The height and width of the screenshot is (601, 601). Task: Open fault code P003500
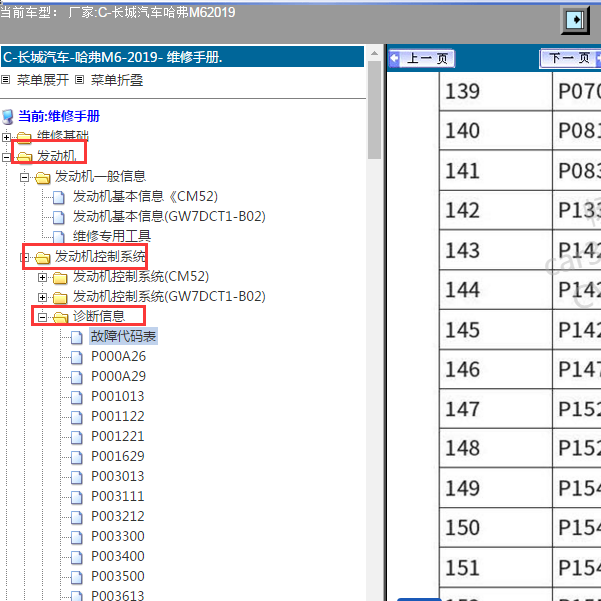(x=118, y=576)
